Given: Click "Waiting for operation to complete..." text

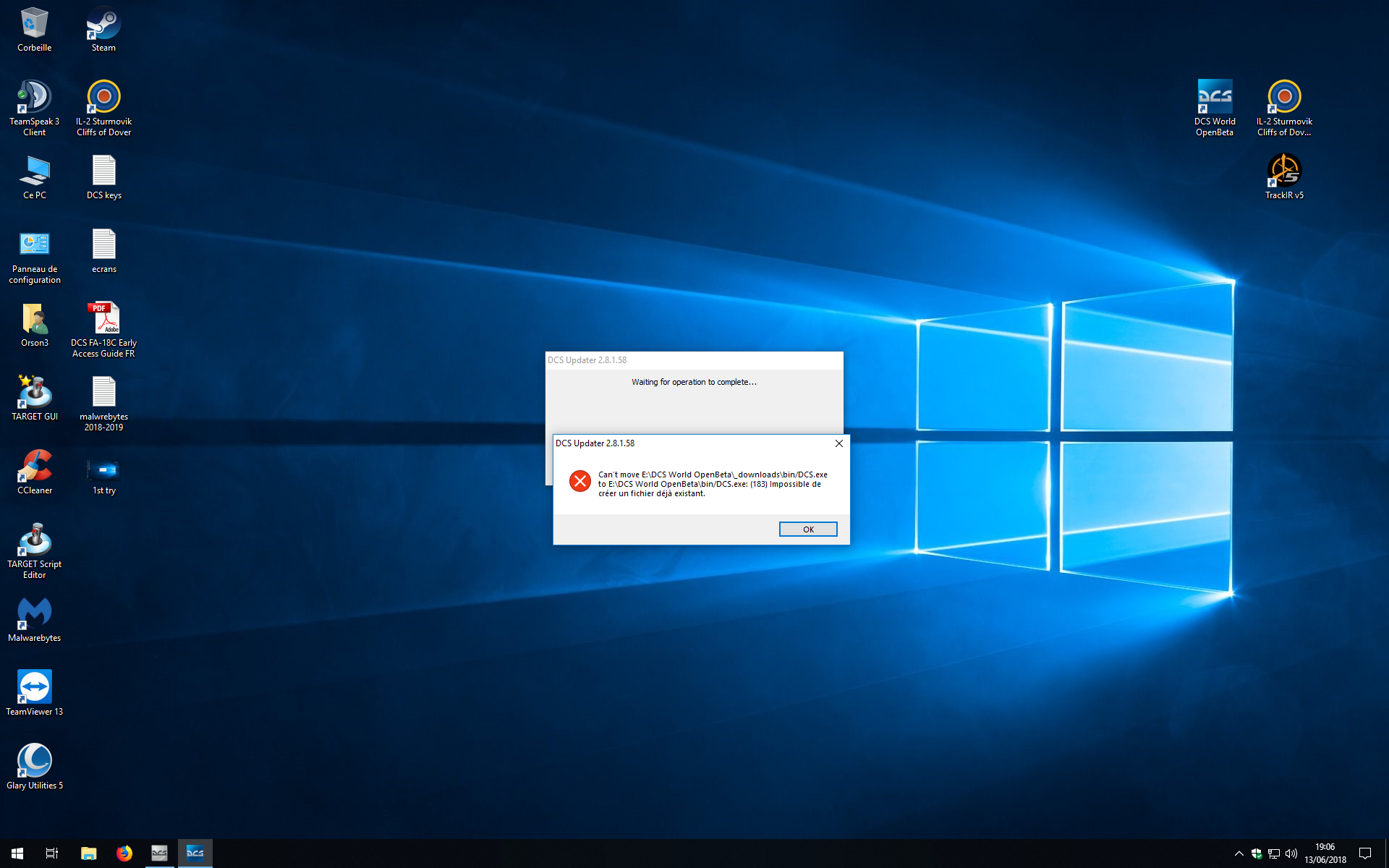Looking at the screenshot, I should click(x=694, y=382).
